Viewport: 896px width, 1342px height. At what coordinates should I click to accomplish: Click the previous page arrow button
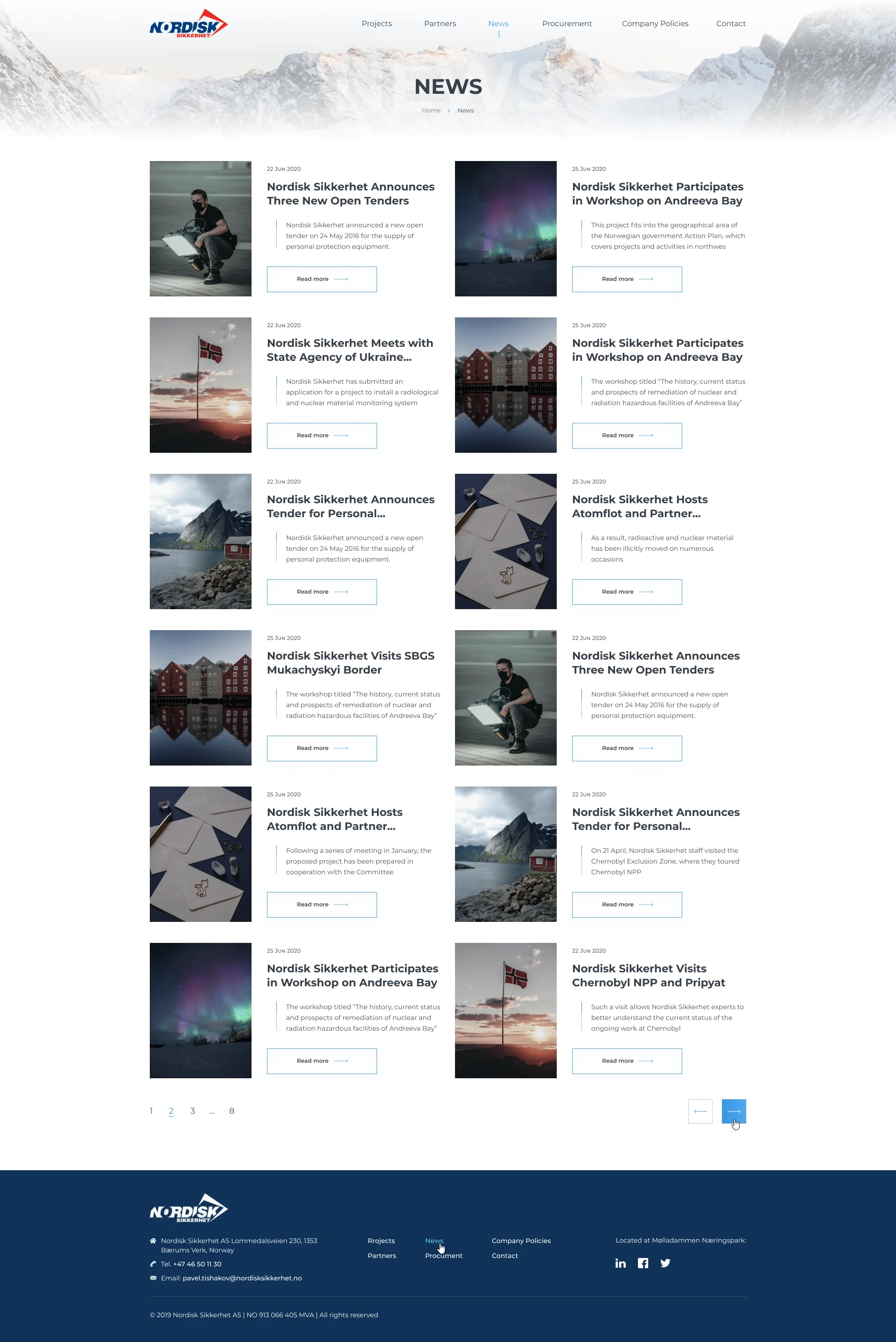[700, 1111]
